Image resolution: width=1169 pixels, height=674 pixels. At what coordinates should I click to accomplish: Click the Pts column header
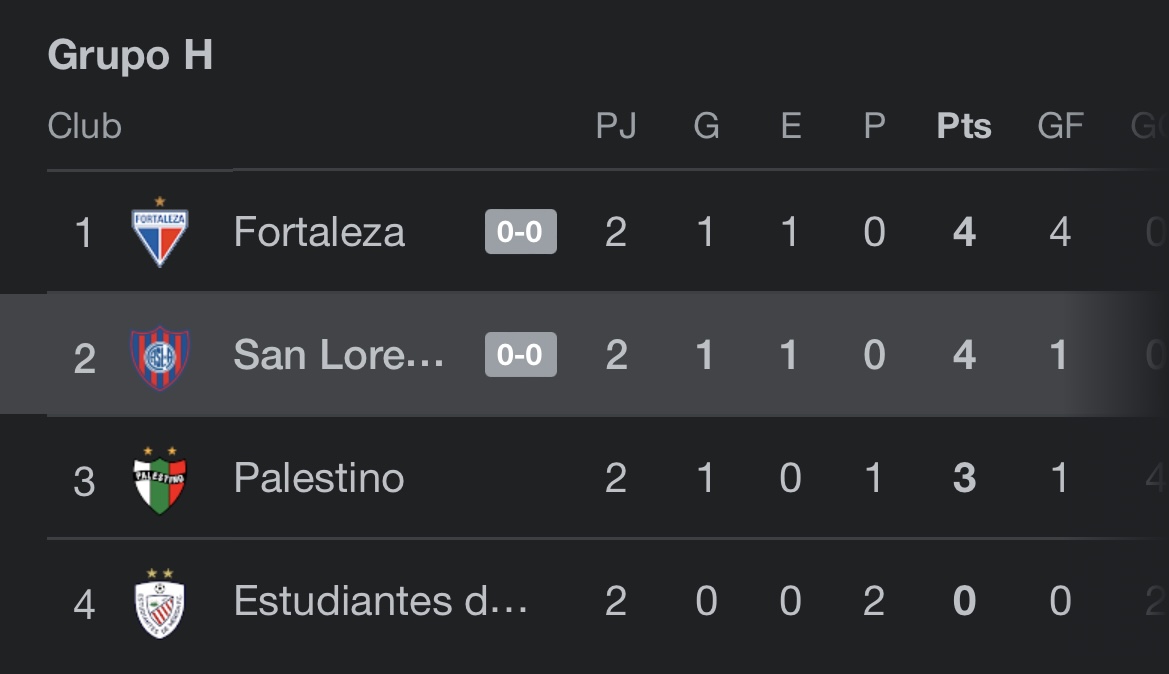tap(964, 126)
